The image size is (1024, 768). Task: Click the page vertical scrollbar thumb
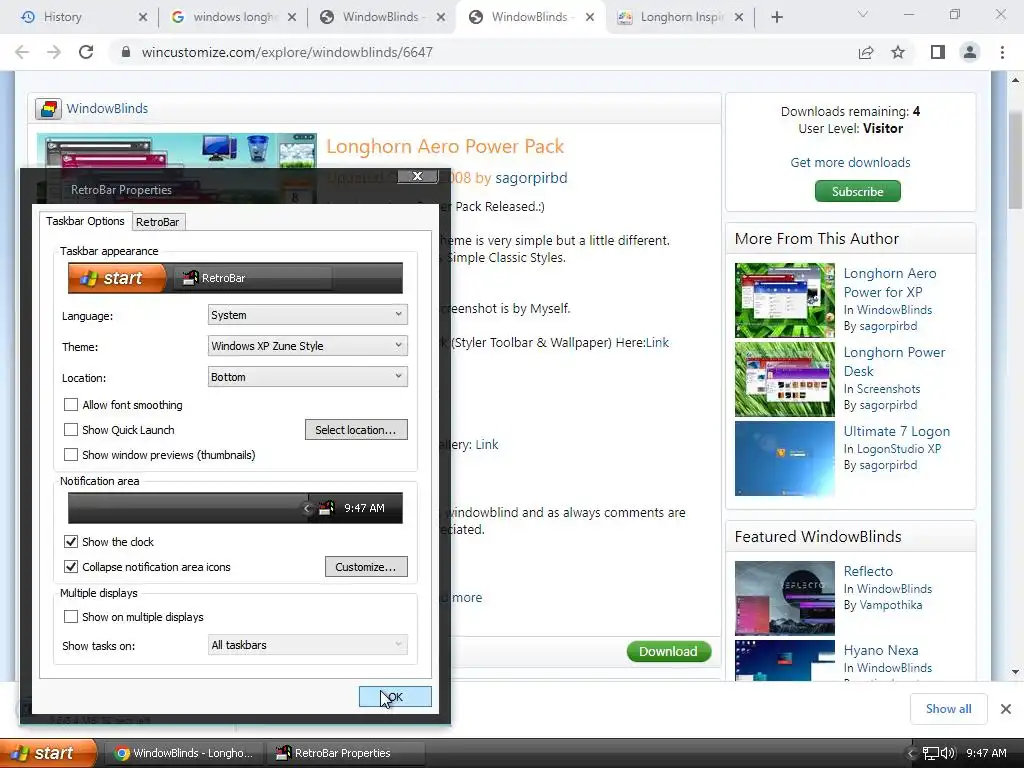(x=1015, y=160)
